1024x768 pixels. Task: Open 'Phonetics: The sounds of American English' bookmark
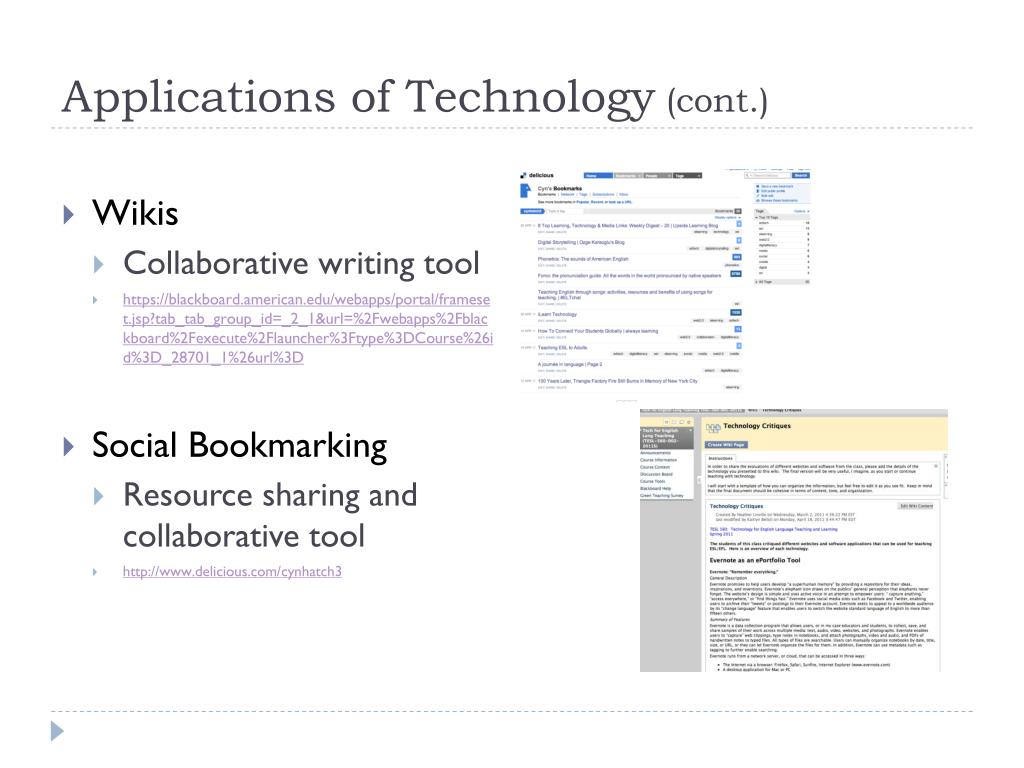[x=583, y=259]
